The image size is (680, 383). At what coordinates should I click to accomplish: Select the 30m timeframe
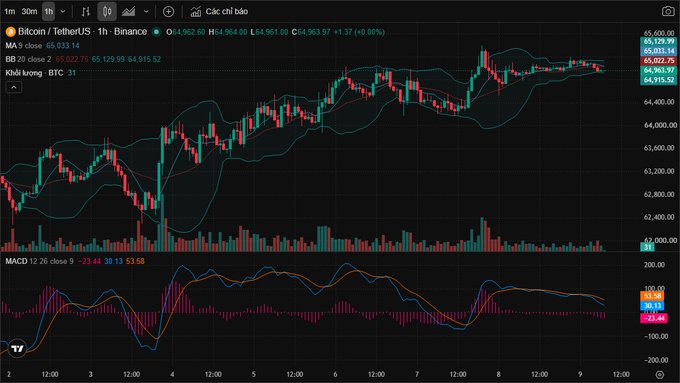[x=29, y=12]
